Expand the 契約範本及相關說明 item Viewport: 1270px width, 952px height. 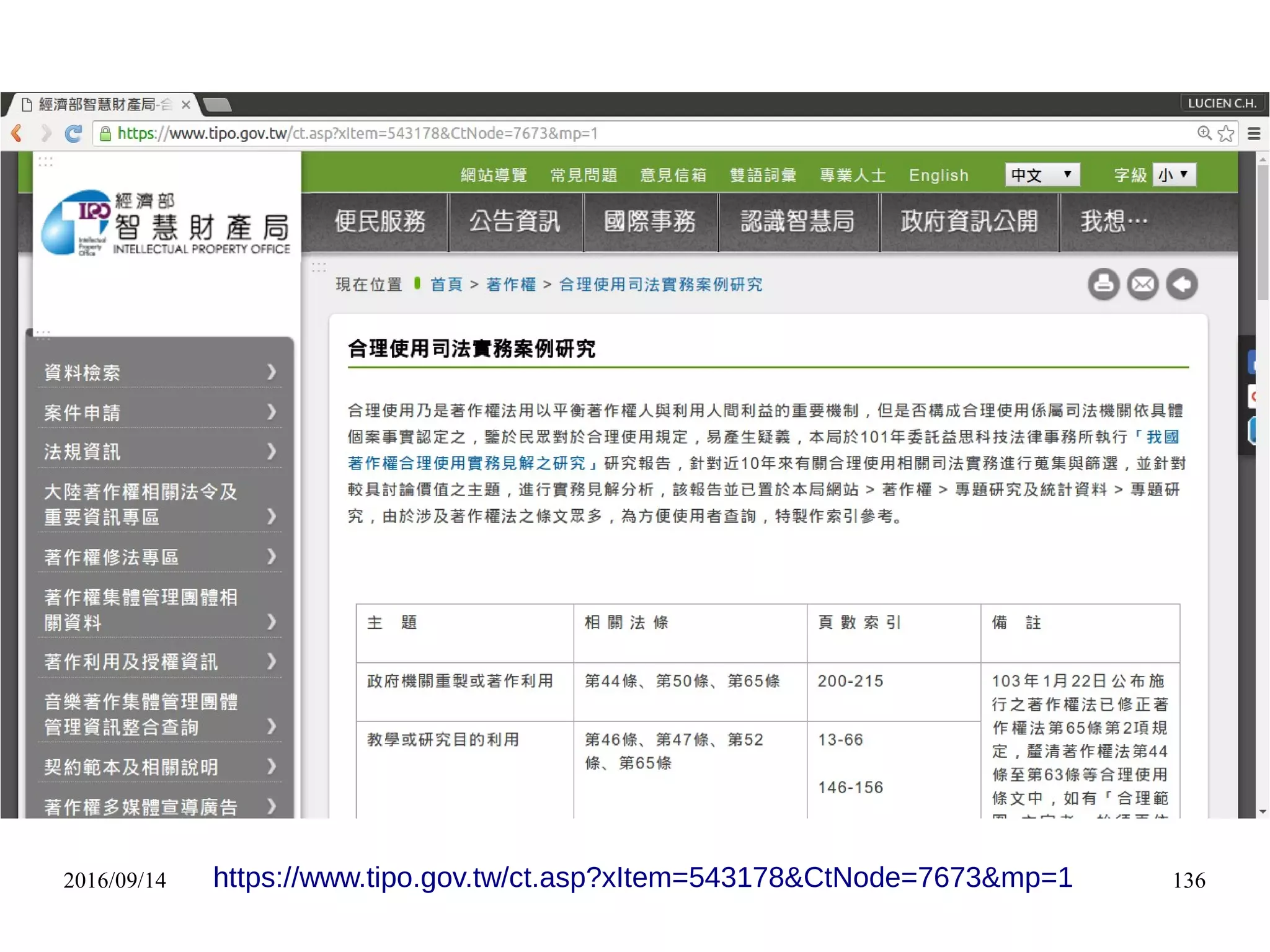pos(160,767)
